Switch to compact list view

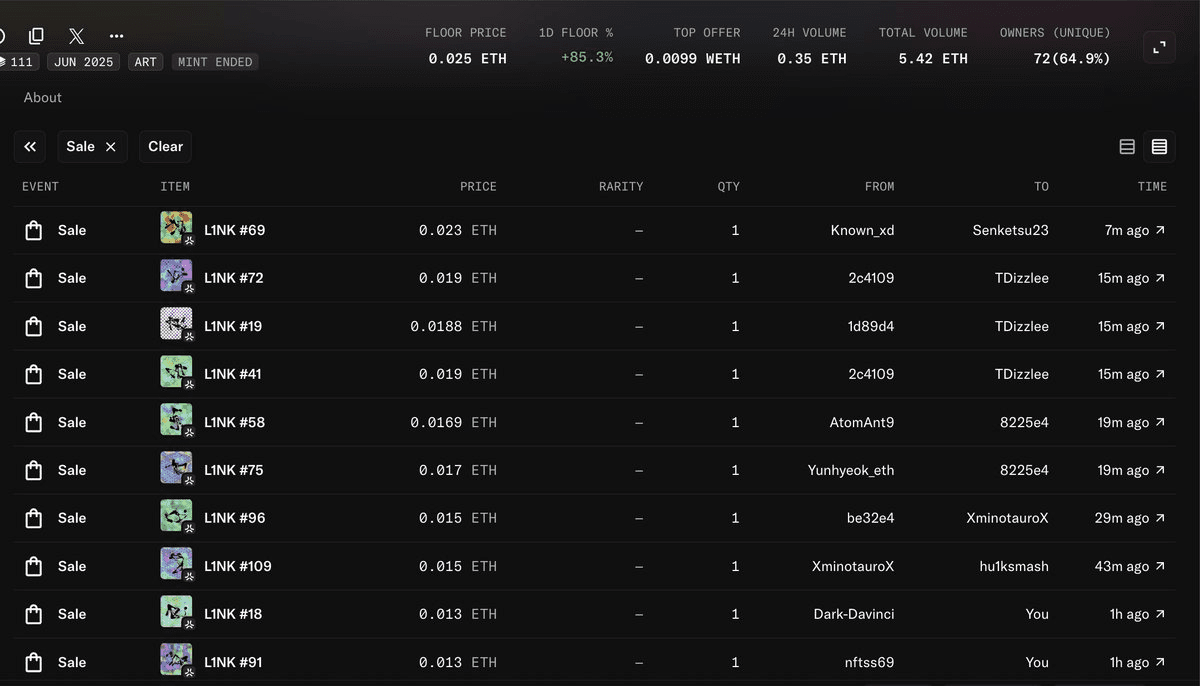(x=1127, y=147)
